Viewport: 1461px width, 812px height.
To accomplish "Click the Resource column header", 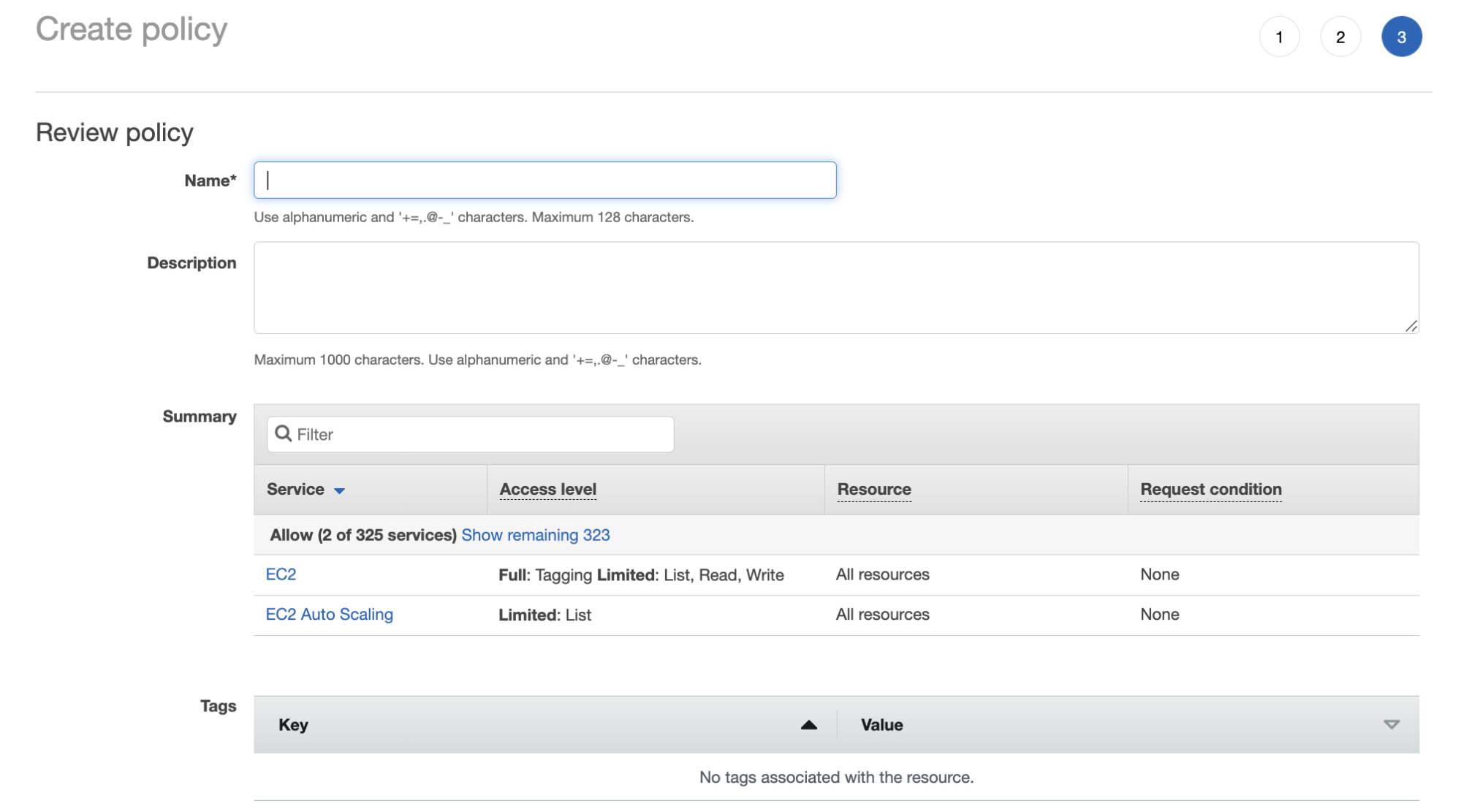I will pyautogui.click(x=873, y=490).
